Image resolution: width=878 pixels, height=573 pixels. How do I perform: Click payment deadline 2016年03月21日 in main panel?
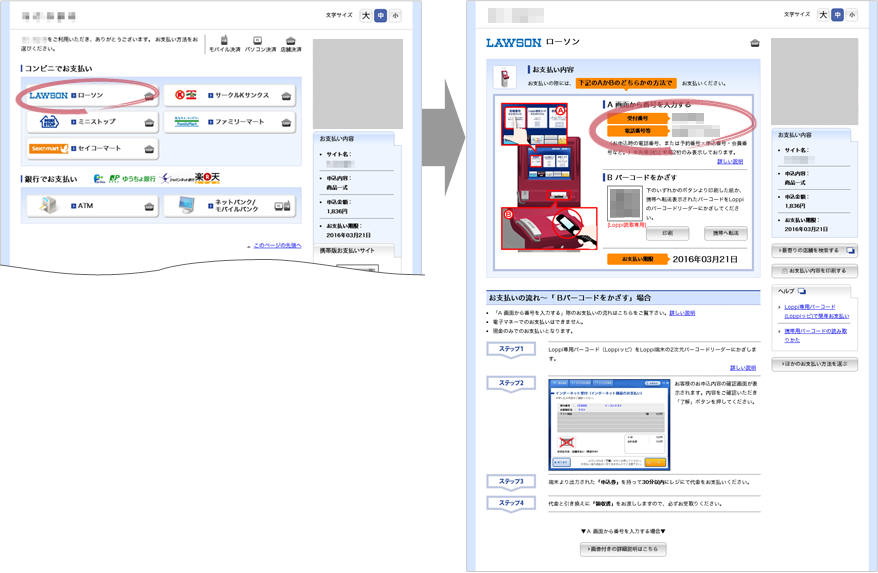click(x=704, y=259)
